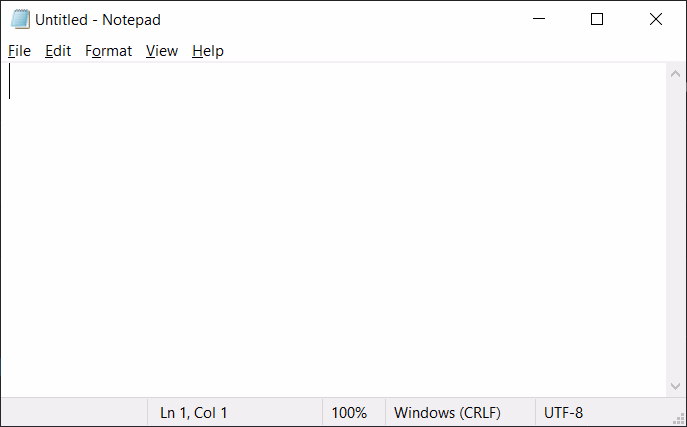Click inside the empty text editing area
The width and height of the screenshot is (687, 427).
[x=330, y=230]
